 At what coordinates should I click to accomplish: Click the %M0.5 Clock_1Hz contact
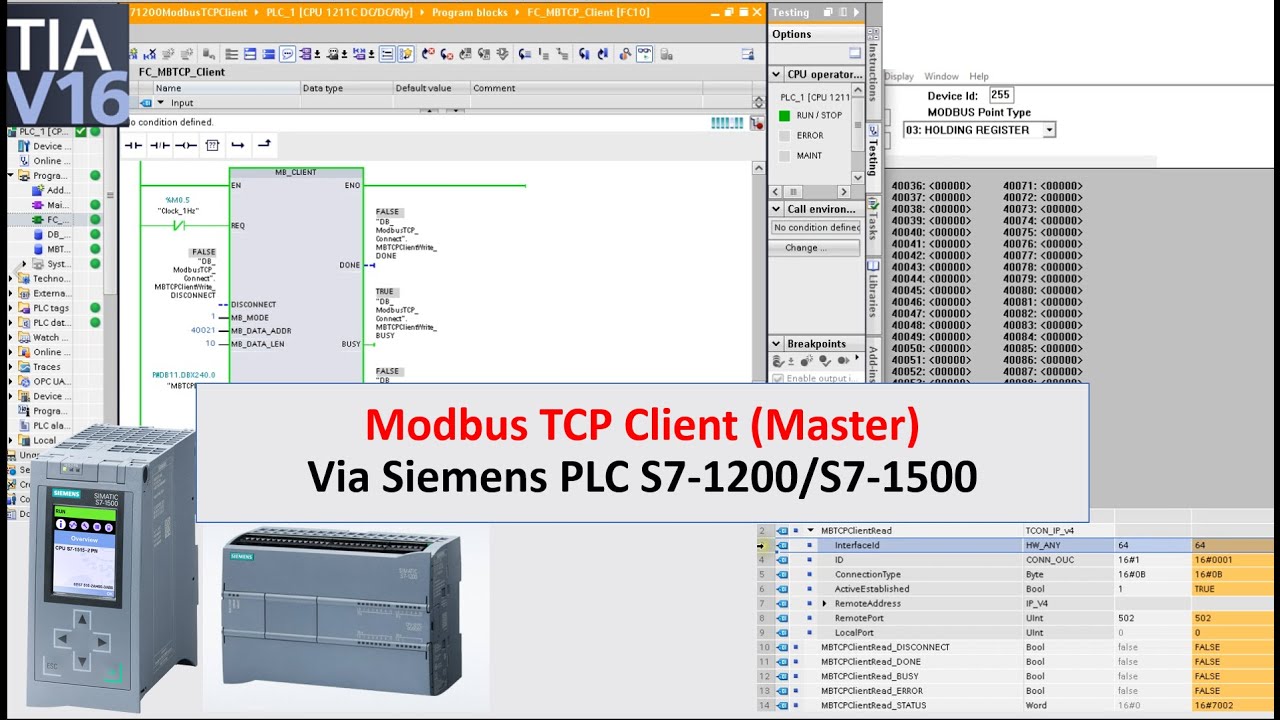point(181,225)
